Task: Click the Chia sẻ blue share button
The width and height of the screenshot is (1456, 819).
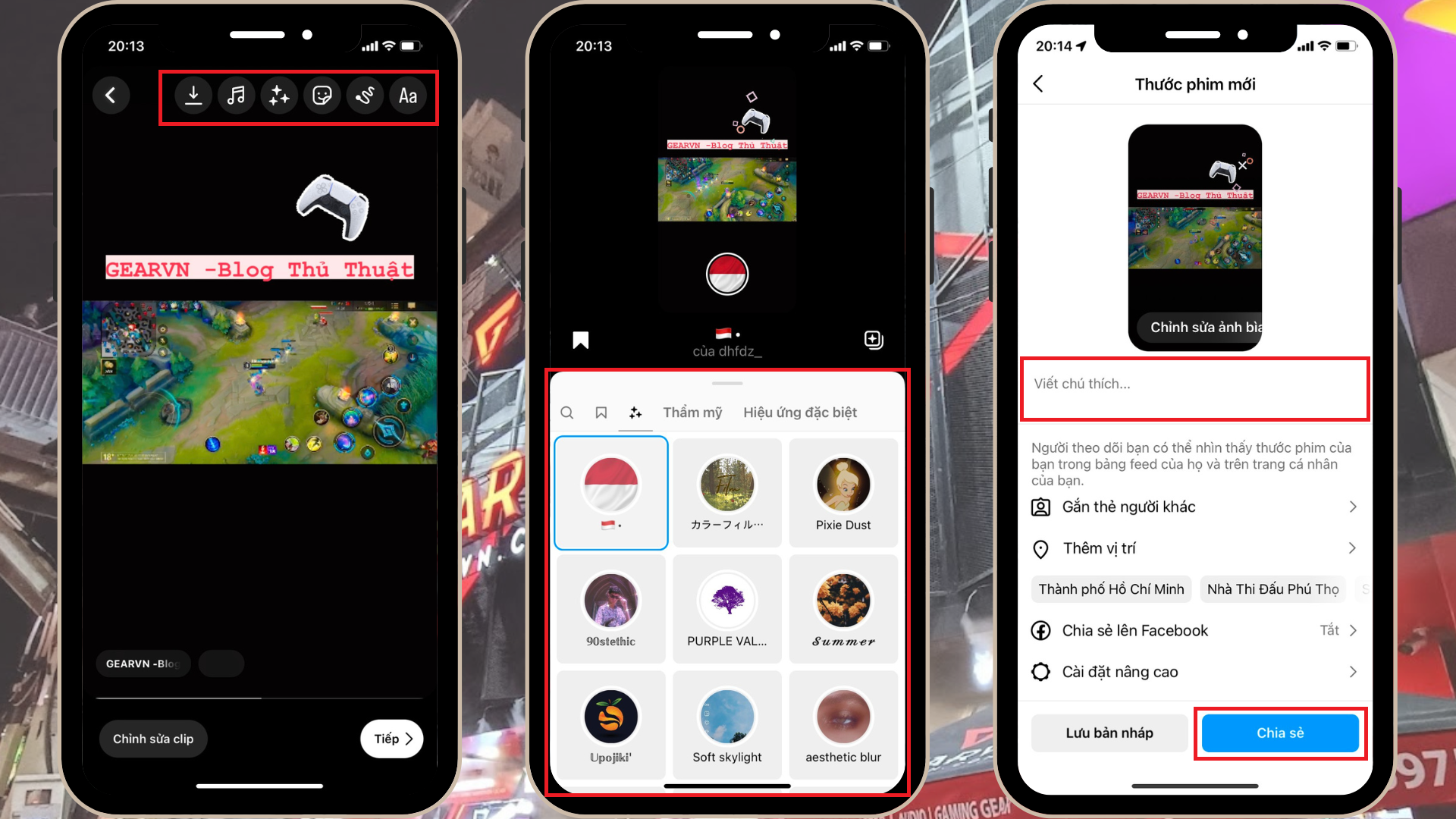Action: coord(1280,733)
